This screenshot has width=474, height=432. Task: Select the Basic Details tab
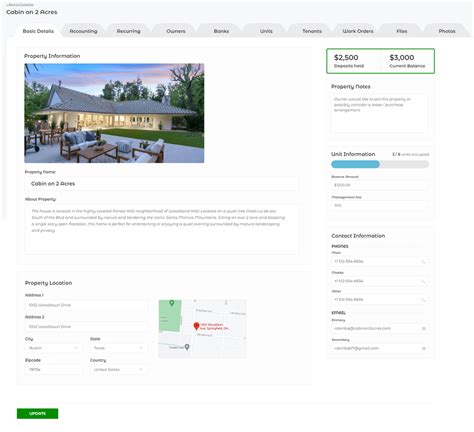tap(38, 31)
